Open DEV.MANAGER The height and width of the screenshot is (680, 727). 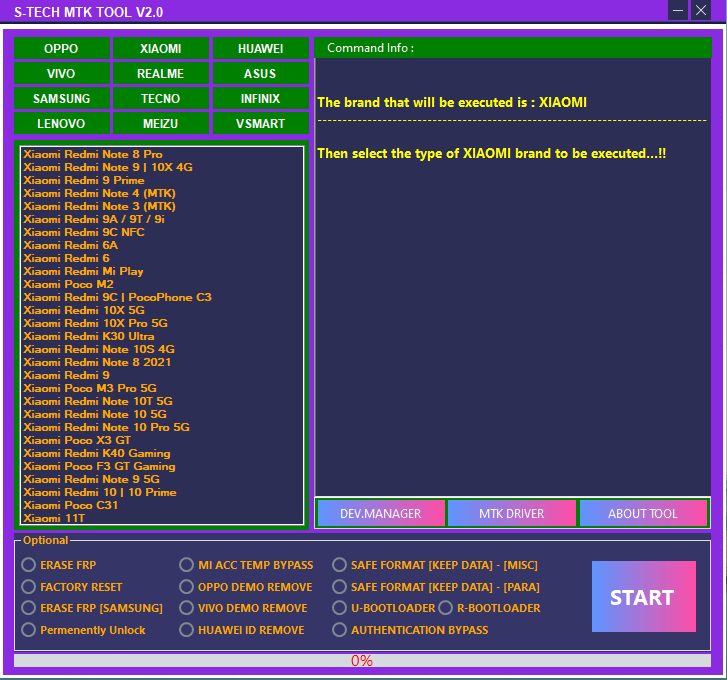[381, 513]
